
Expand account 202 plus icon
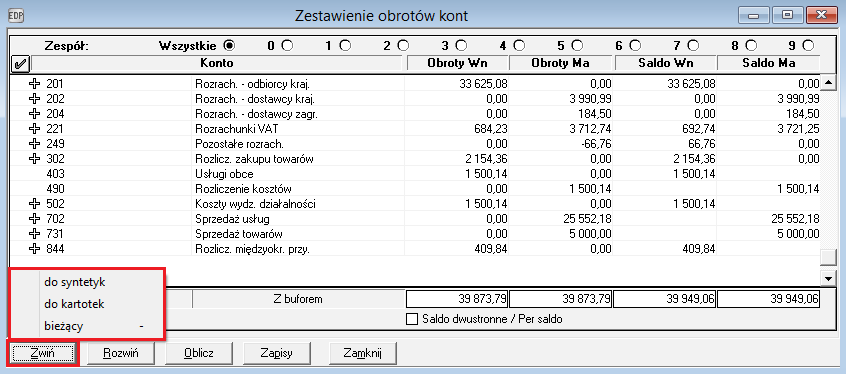(35, 99)
